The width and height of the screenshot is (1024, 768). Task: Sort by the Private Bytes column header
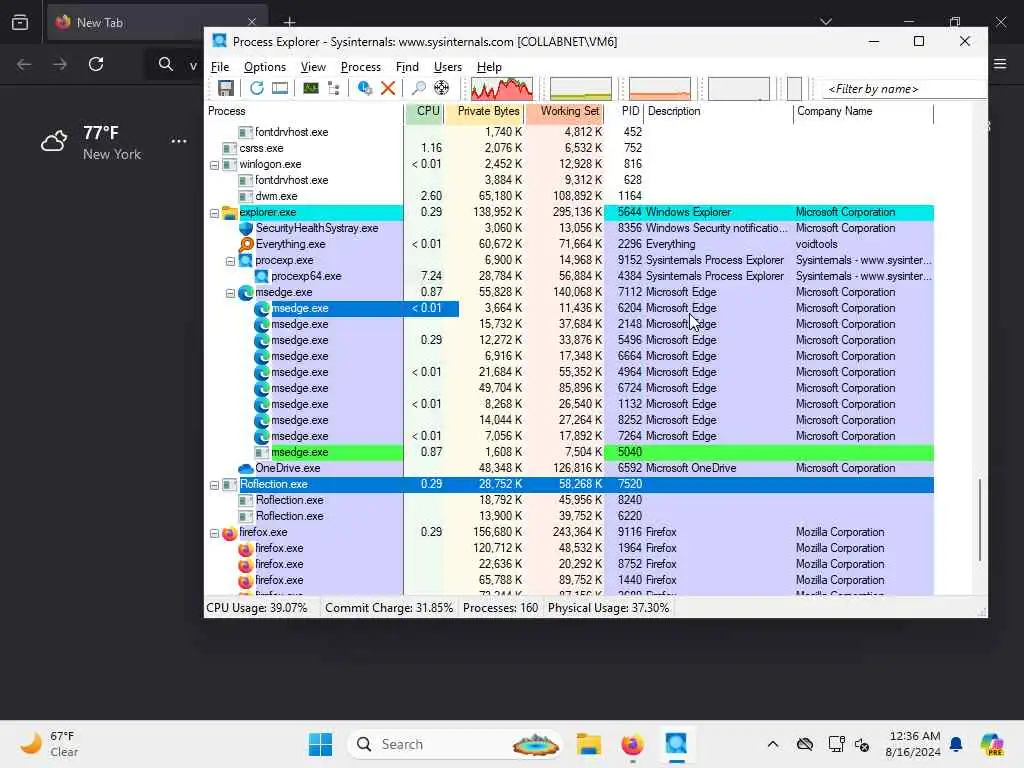click(x=485, y=112)
